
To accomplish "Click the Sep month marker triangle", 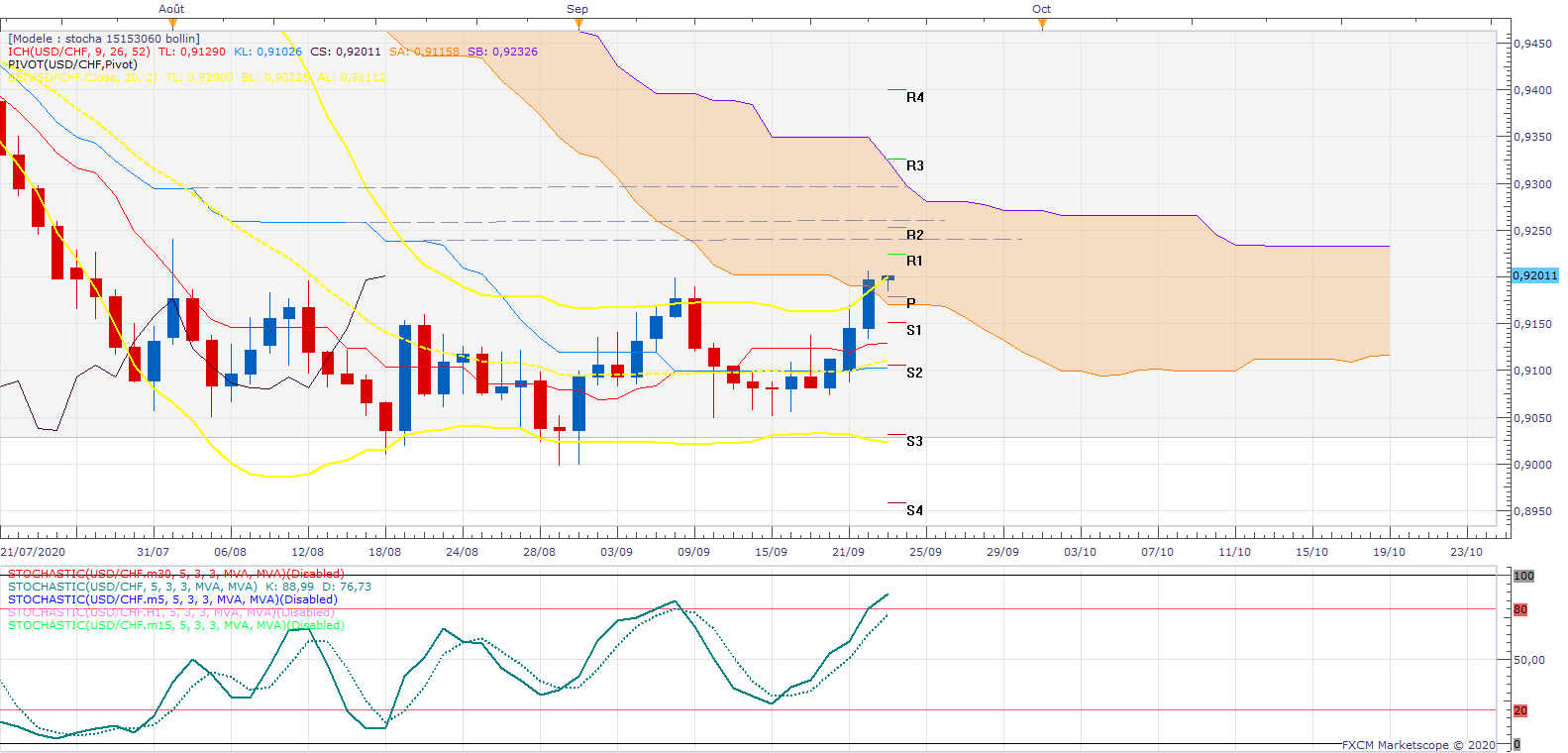I will [578, 23].
